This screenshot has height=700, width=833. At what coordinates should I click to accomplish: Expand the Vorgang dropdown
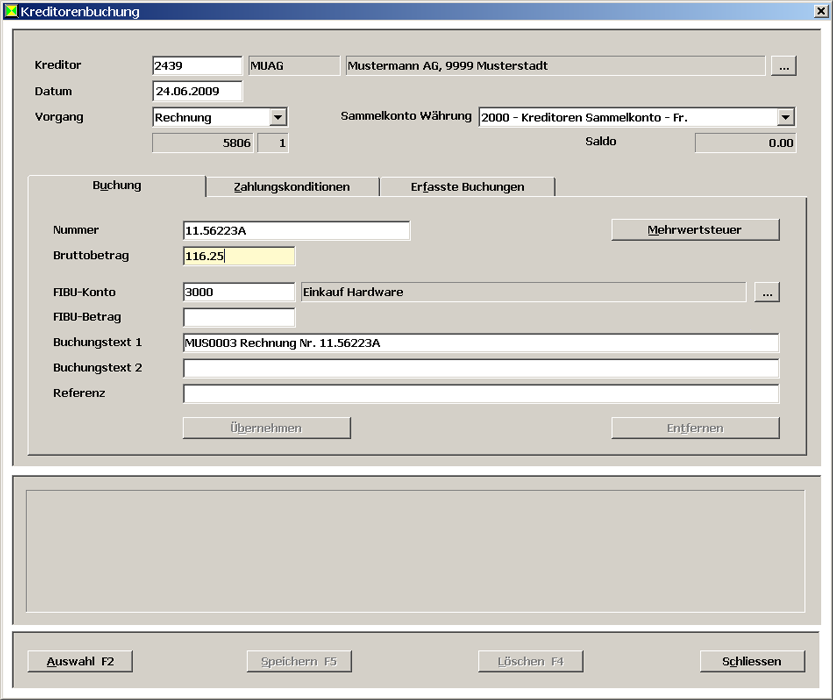tap(278, 117)
